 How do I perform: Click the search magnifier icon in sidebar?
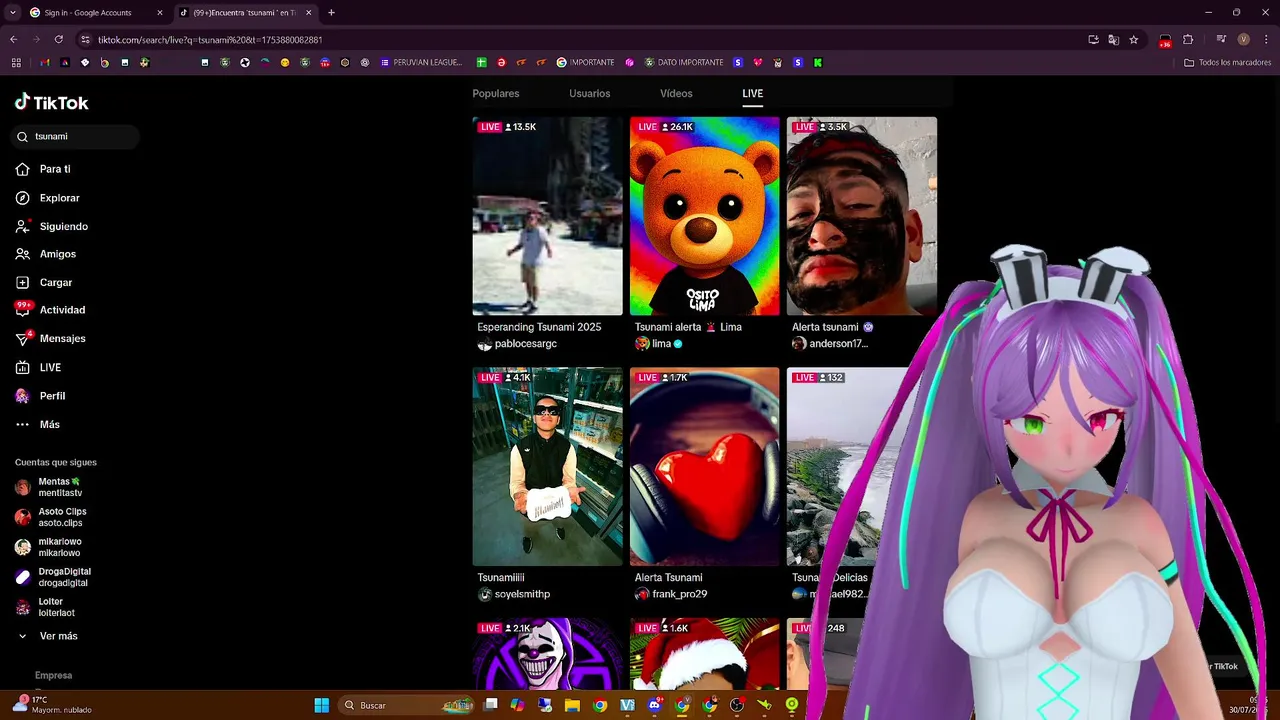[x=22, y=136]
